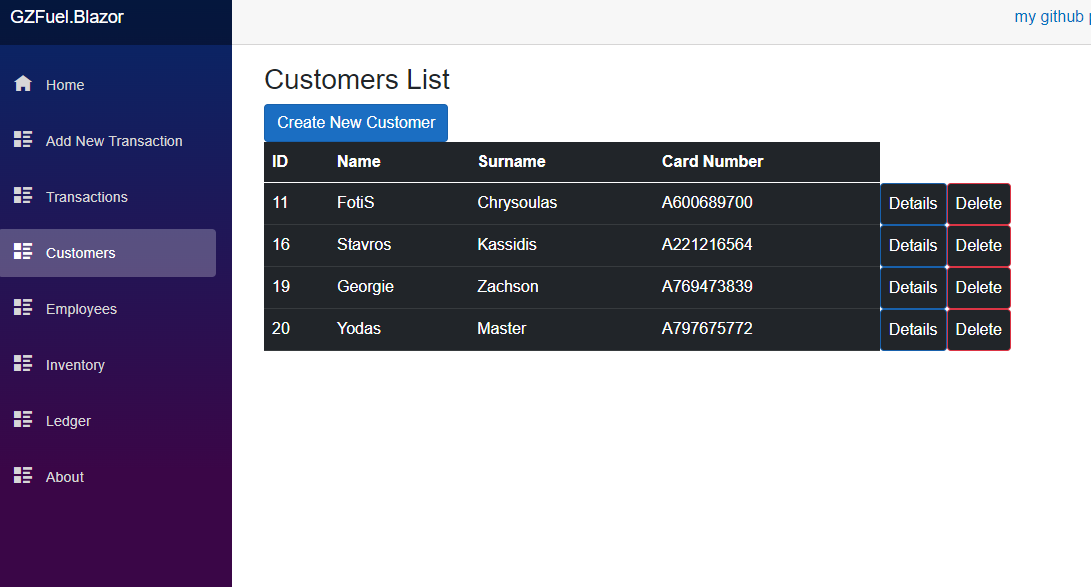Click Create New Customer button
The image size is (1091, 587).
click(356, 122)
